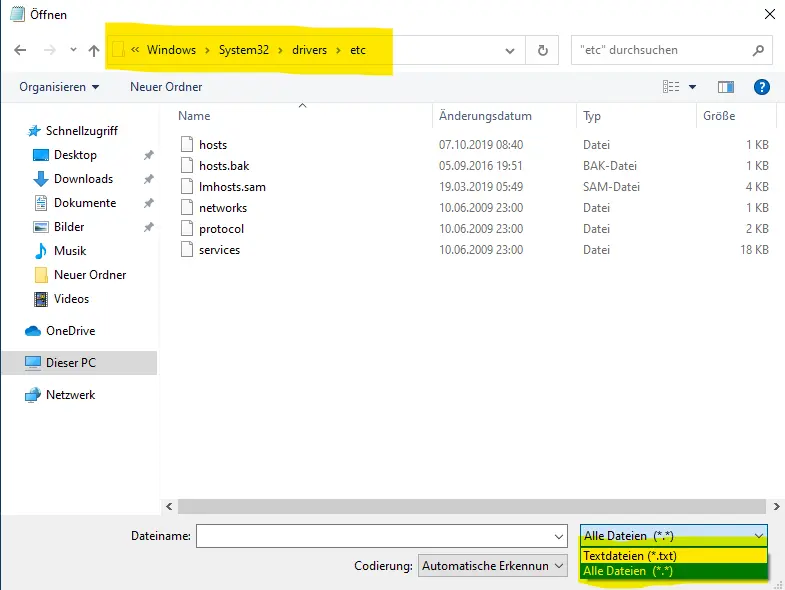The height and width of the screenshot is (590, 785).
Task: Open the help question mark icon
Action: click(761, 87)
